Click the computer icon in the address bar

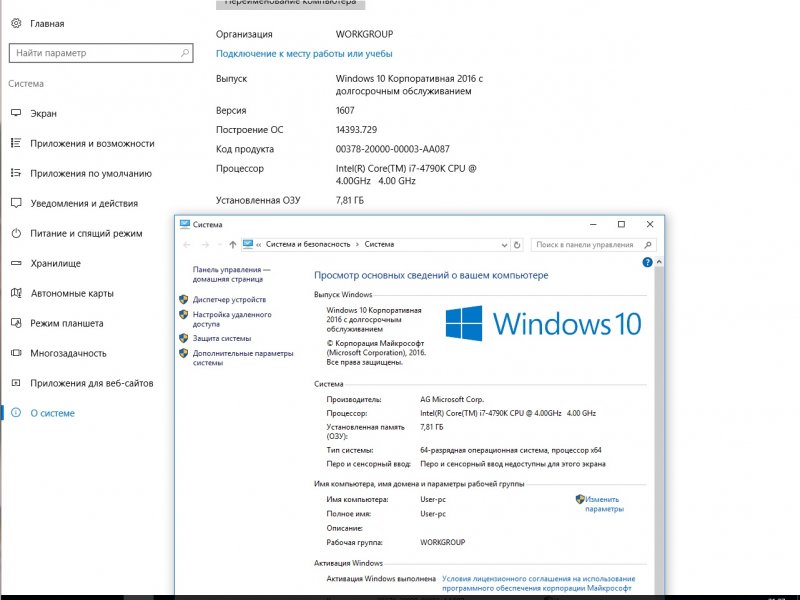tap(248, 244)
